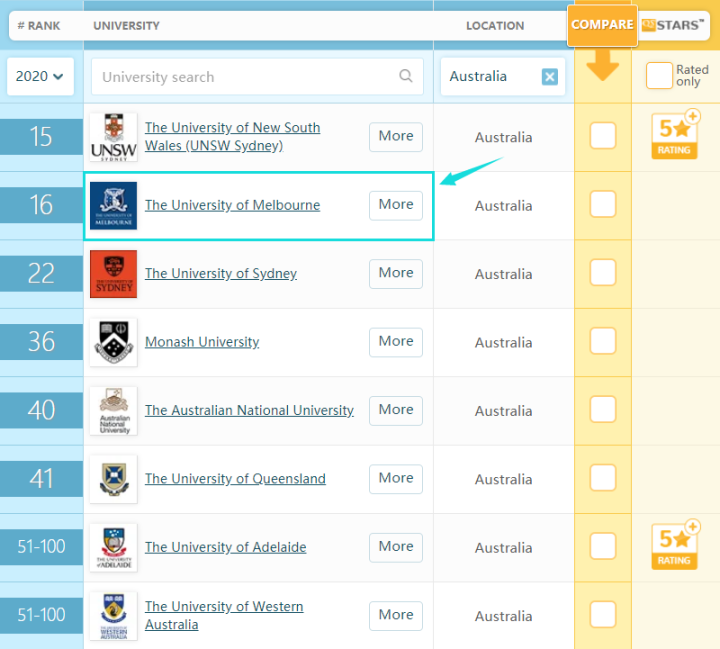Open the UNSW Sydney logo
The image size is (720, 649).
point(113,137)
